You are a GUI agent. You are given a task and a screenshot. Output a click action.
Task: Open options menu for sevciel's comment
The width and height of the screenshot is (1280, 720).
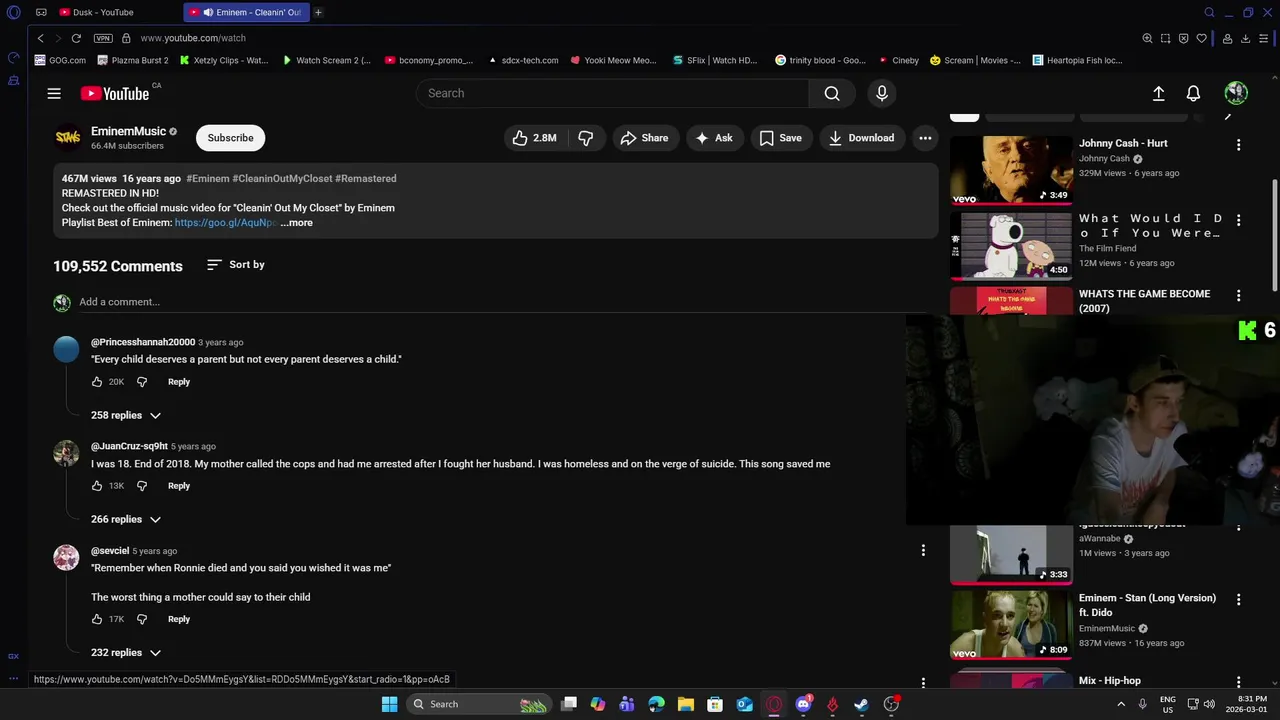pyautogui.click(x=923, y=550)
